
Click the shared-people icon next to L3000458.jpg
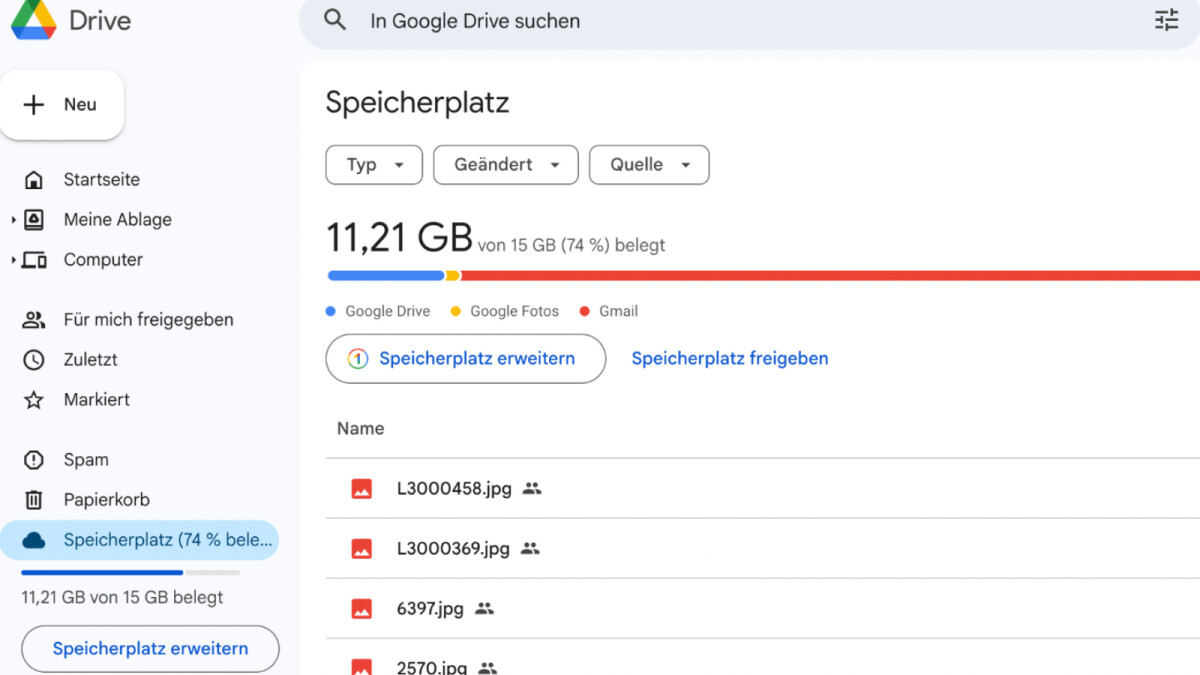pyautogui.click(x=532, y=488)
